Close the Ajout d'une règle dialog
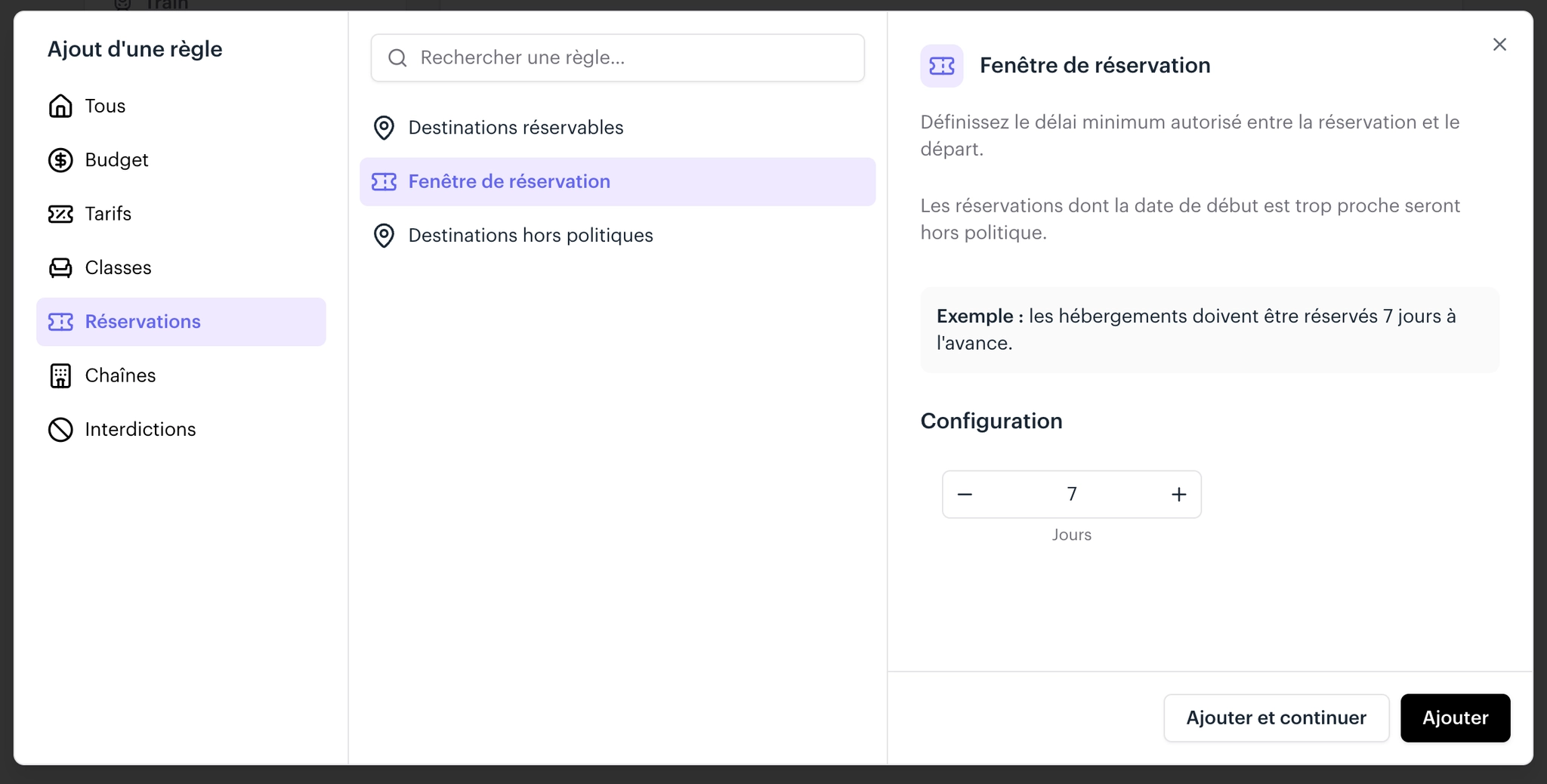This screenshot has width=1547, height=784. pos(1499,45)
